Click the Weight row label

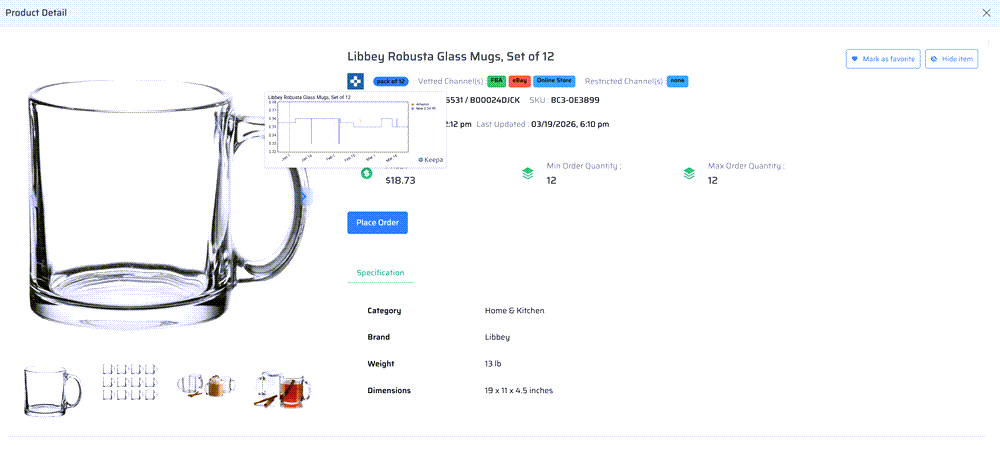click(381, 364)
